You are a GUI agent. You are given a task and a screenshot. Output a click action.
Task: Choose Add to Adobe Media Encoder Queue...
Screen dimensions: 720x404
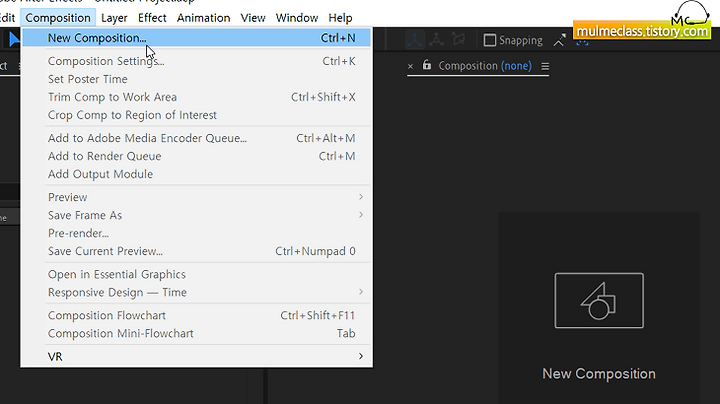(x=197, y=138)
